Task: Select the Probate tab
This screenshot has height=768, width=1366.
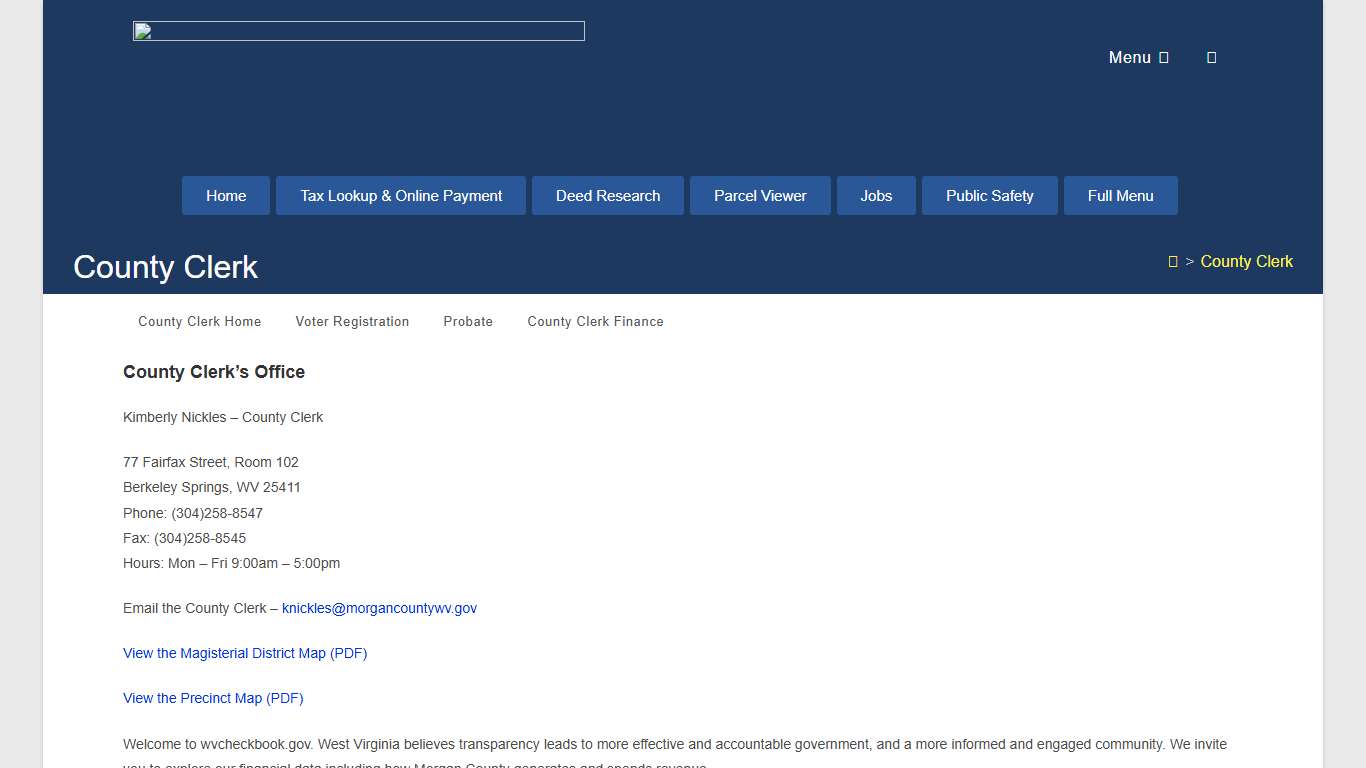Action: click(x=468, y=322)
